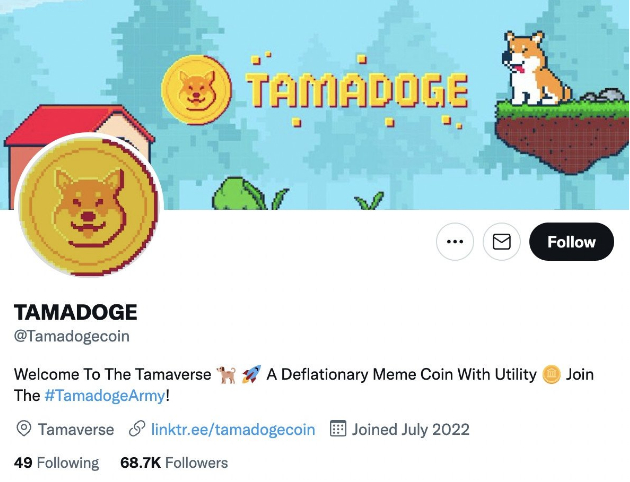Click the gold coin emoji in bio
The height and width of the screenshot is (482, 630).
[x=551, y=374]
